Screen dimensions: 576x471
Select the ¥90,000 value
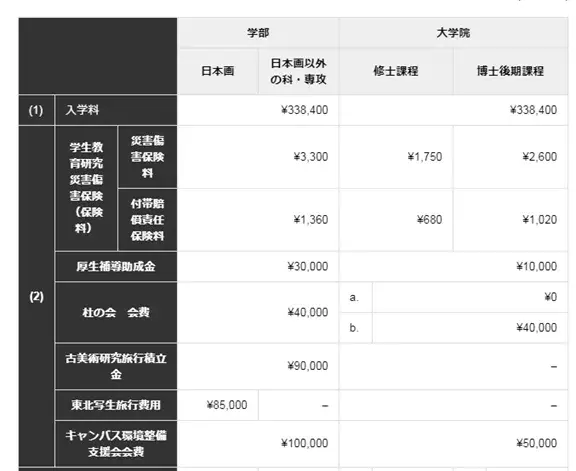pos(308,366)
